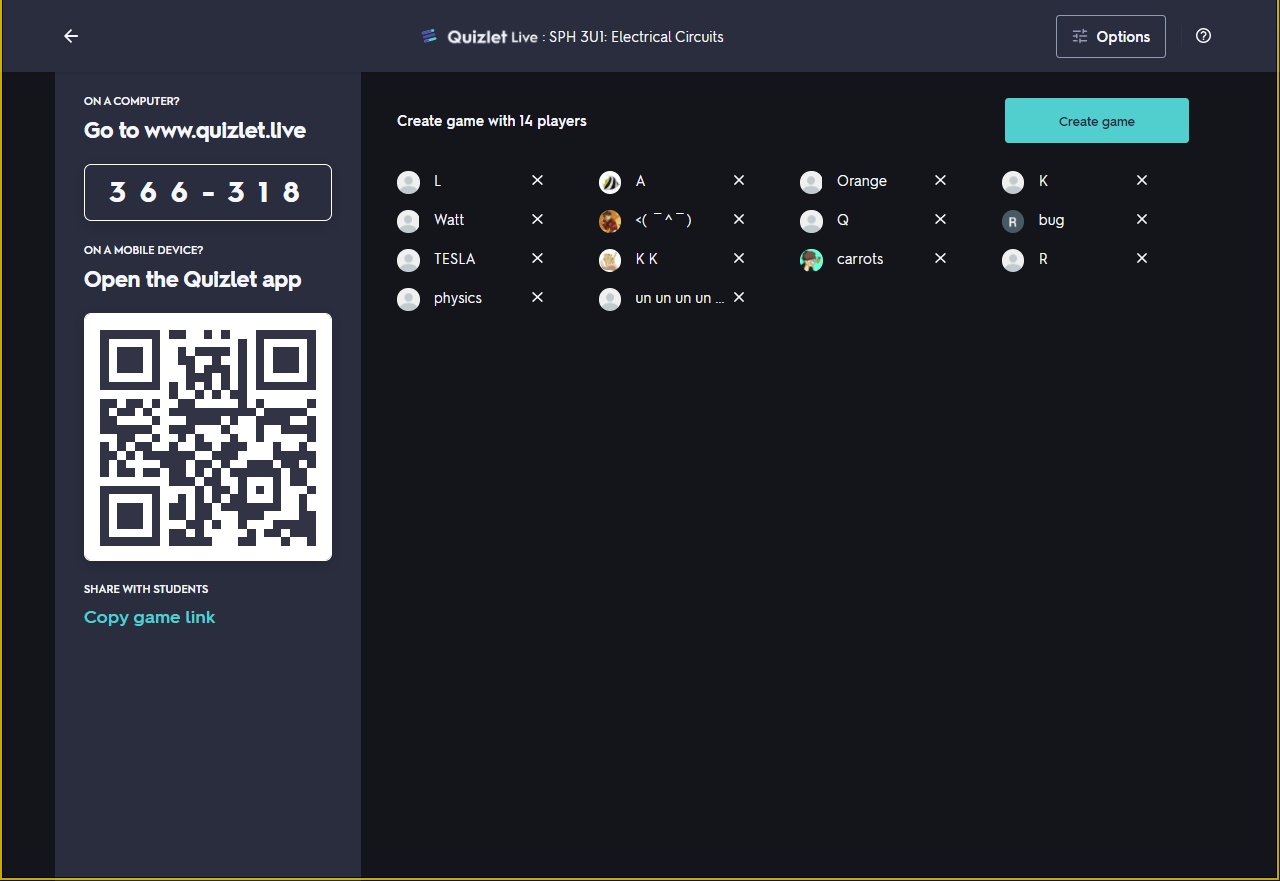Click the 'Go to www.quizlet.live' text

click(x=195, y=131)
